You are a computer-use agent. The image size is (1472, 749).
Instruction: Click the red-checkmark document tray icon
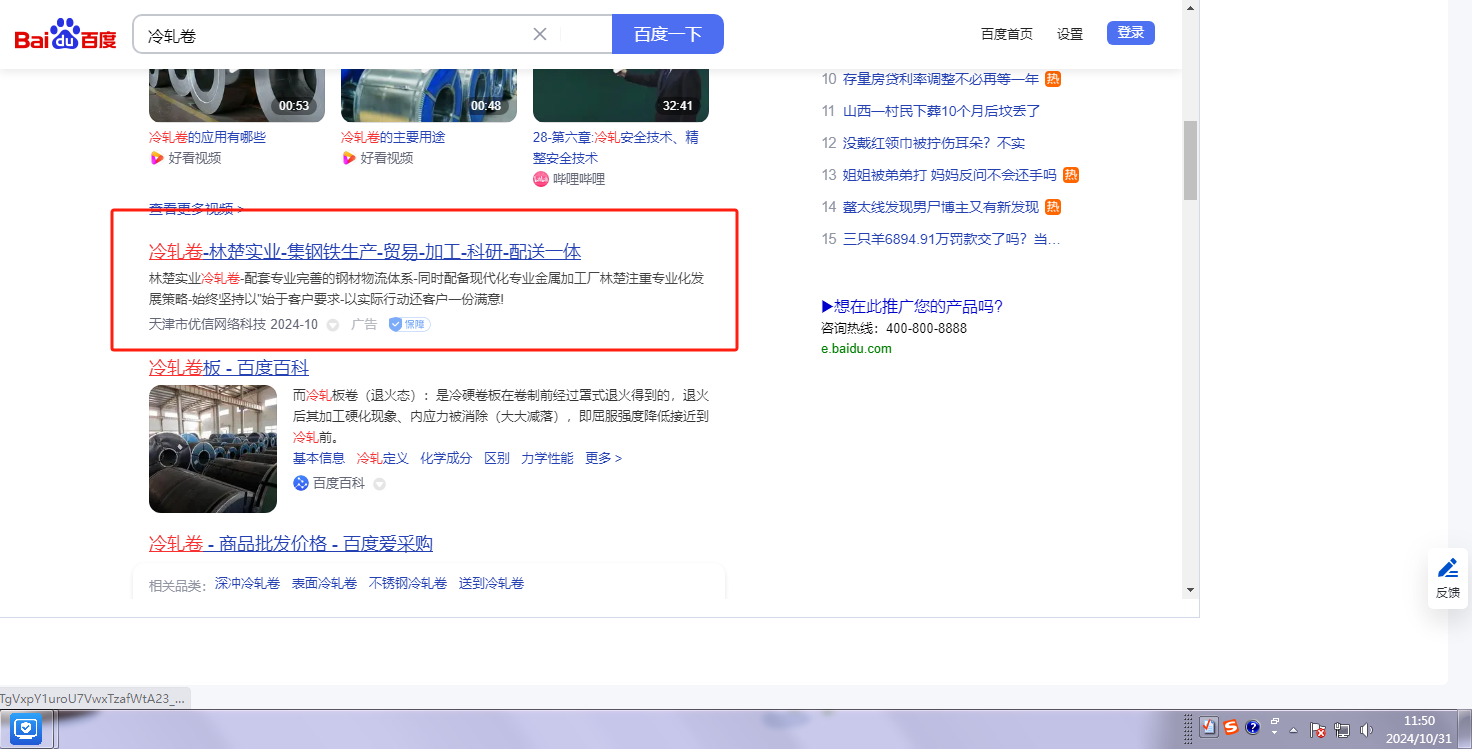[1208, 728]
